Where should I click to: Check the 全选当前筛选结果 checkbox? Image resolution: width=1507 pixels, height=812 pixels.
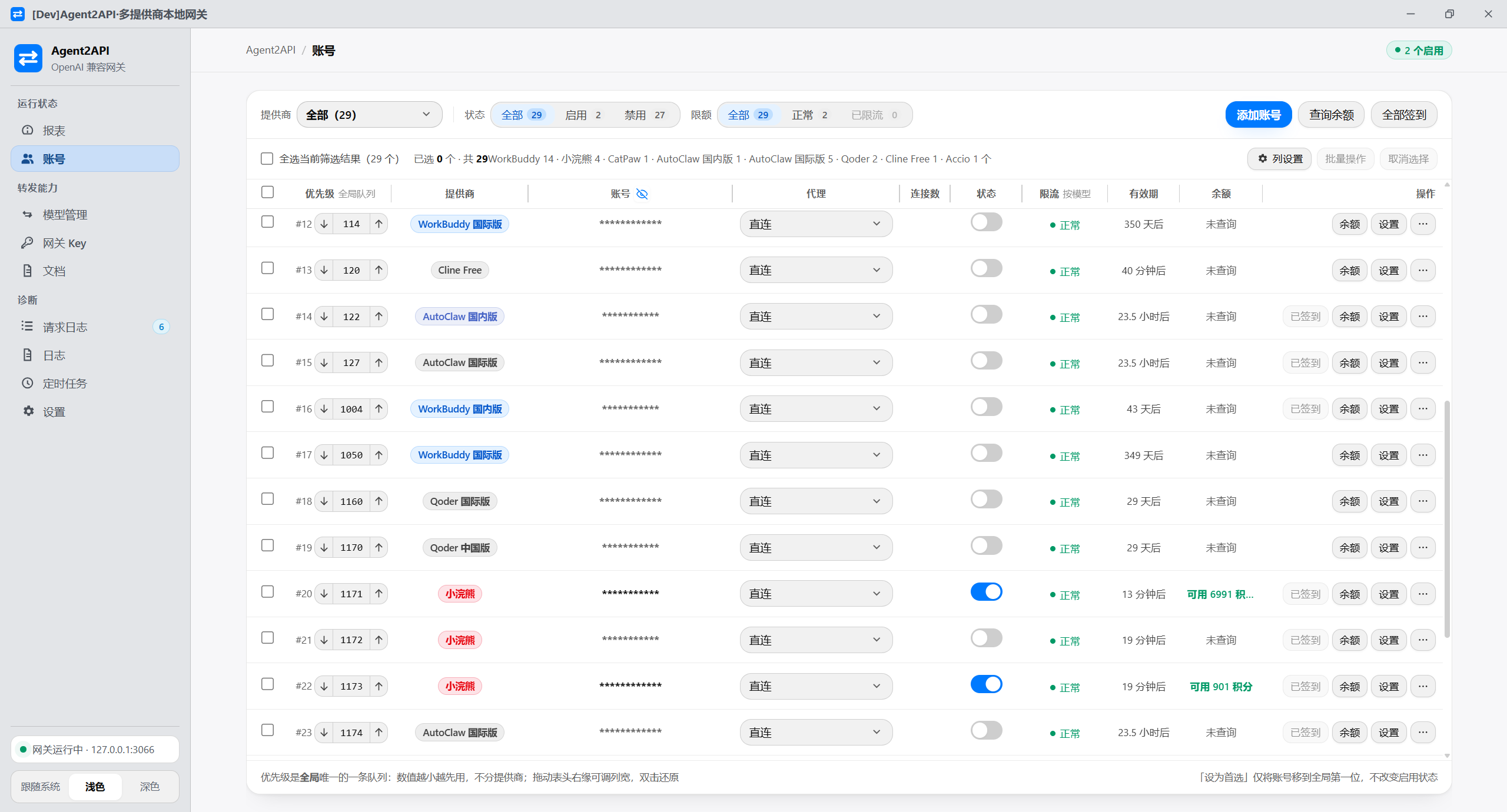(x=267, y=159)
